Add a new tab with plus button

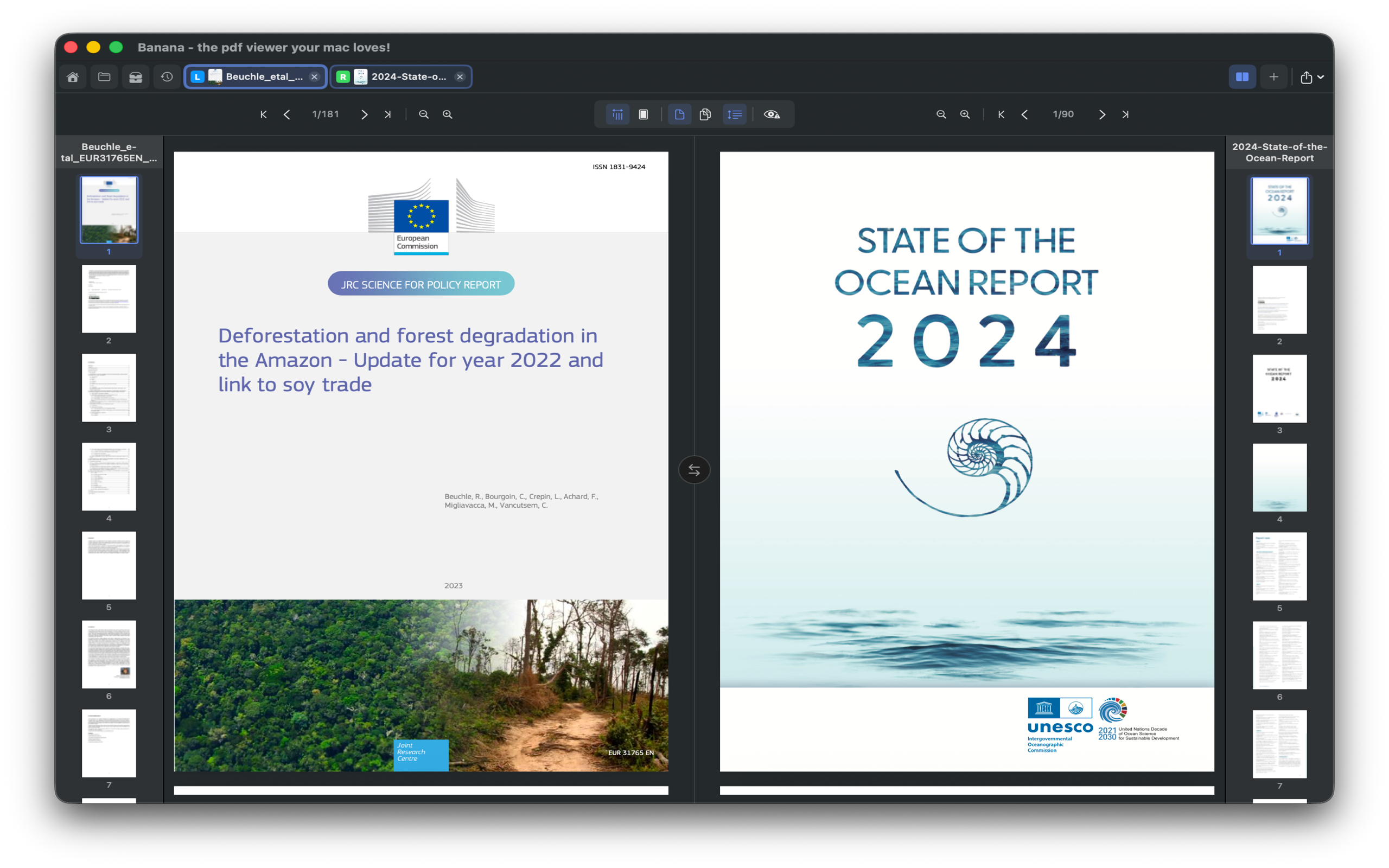[1274, 77]
